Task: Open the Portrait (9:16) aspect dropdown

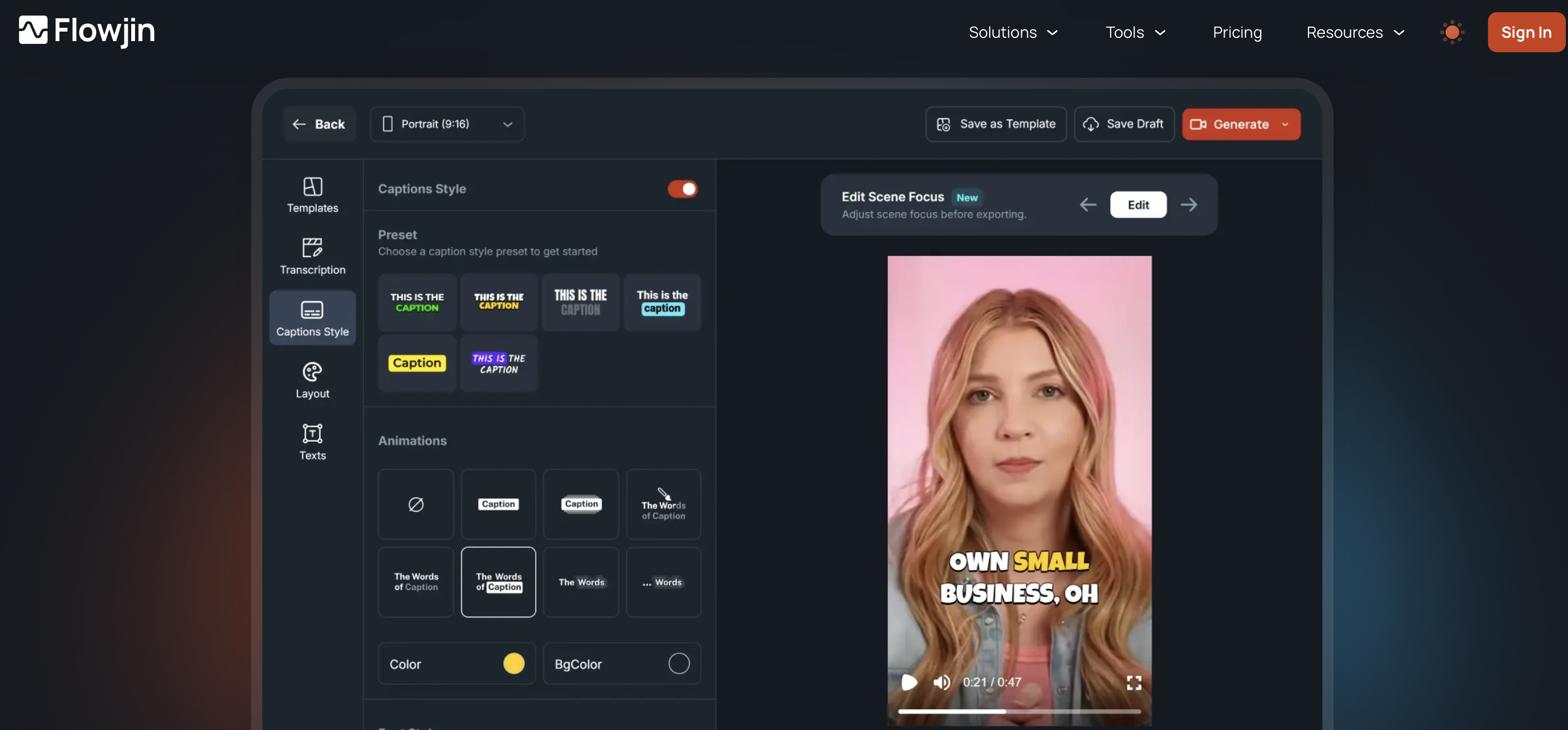Action: (447, 124)
